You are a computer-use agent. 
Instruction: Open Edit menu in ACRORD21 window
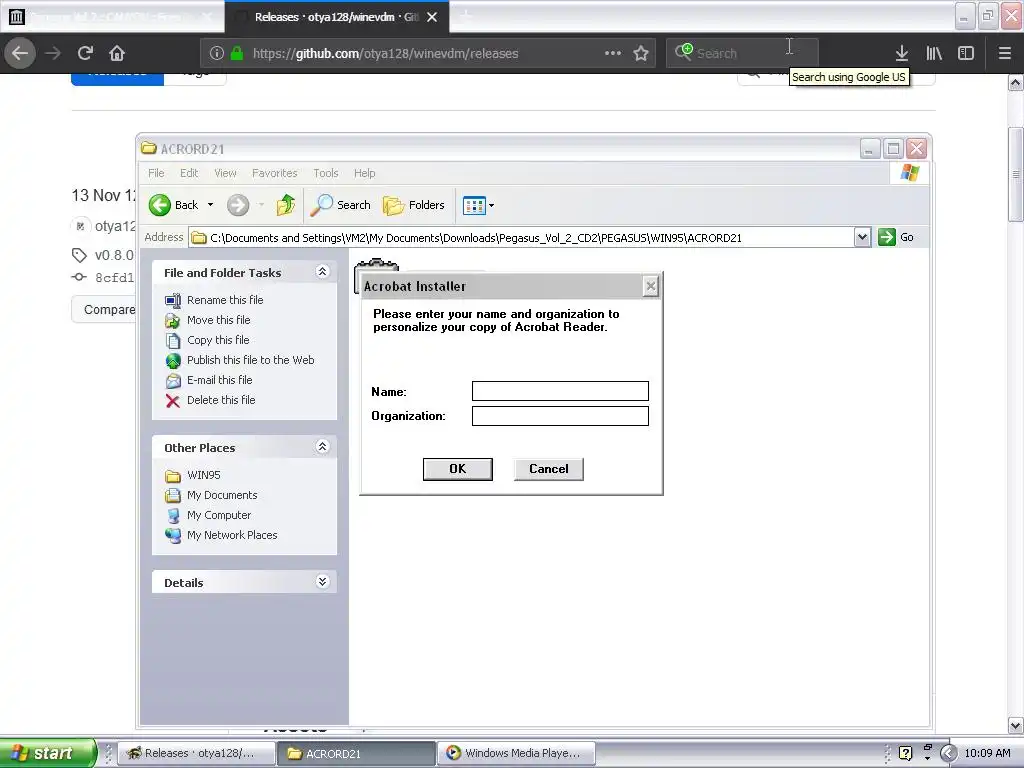pos(189,173)
